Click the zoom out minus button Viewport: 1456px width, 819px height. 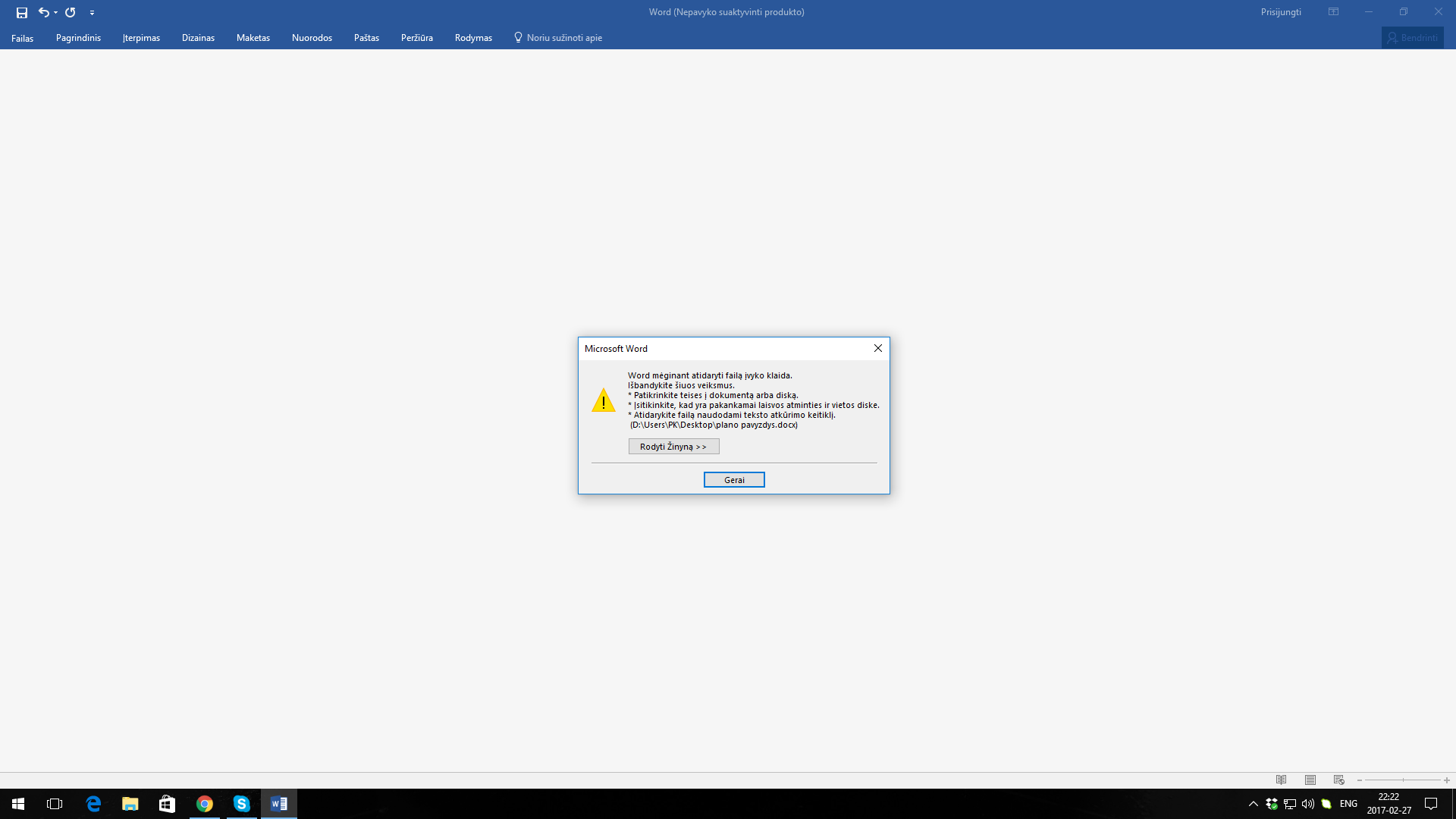(x=1360, y=780)
